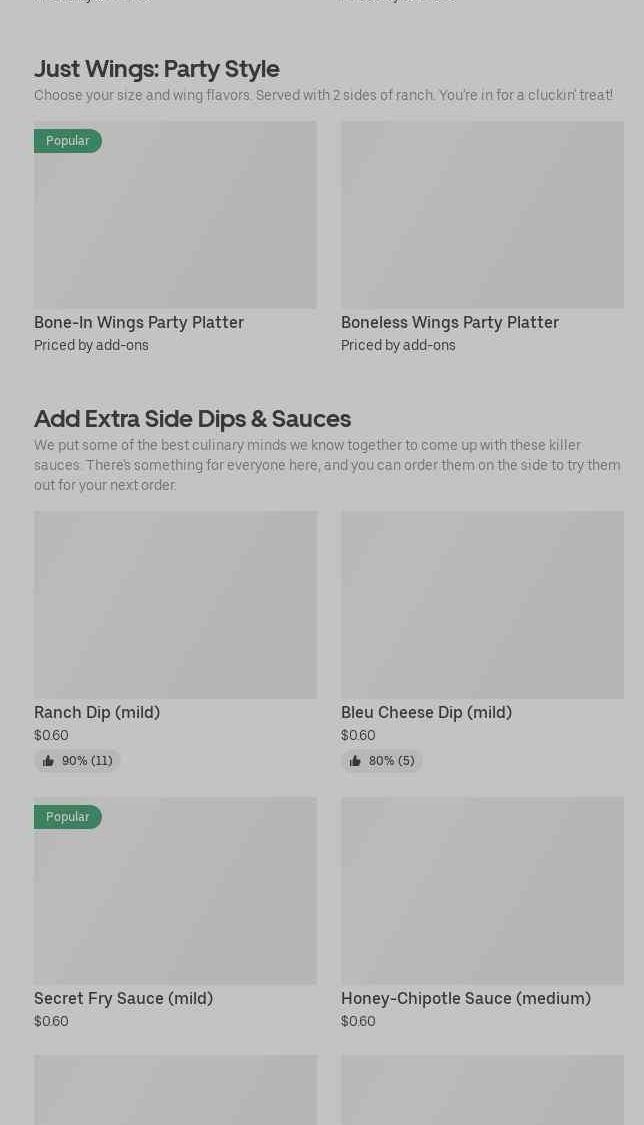Click Add Extra Side Dips & Sauces heading
This screenshot has height=1125, width=644.
(x=192, y=418)
